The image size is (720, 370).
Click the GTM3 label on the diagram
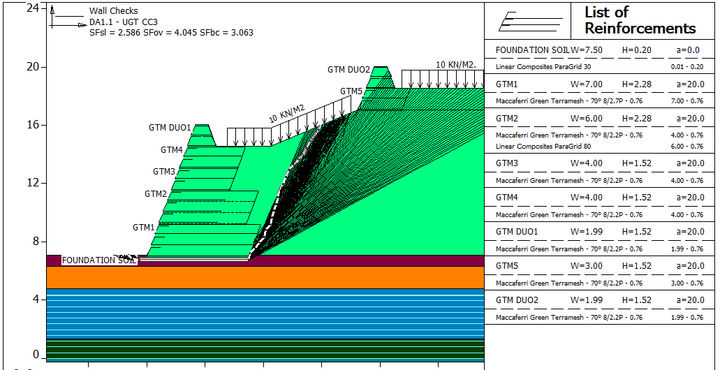coord(164,172)
